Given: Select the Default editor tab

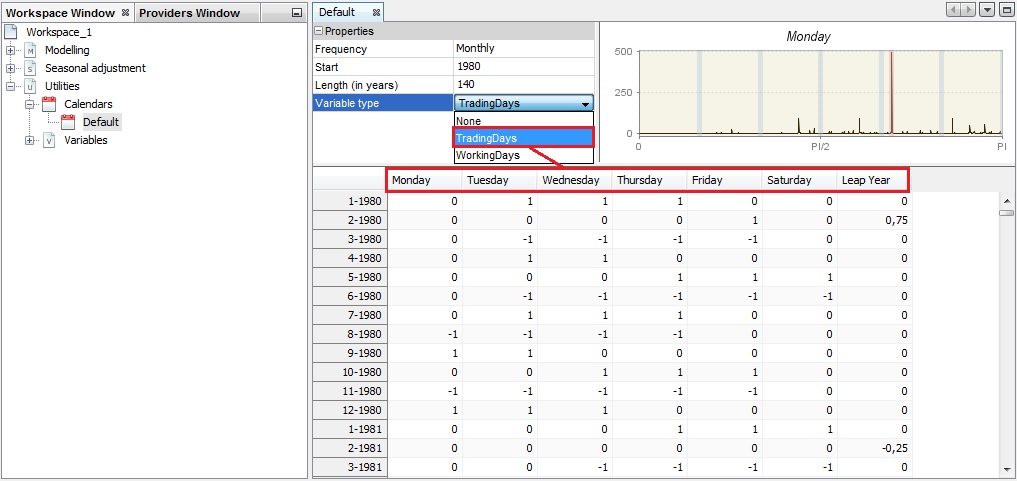Looking at the screenshot, I should [337, 12].
